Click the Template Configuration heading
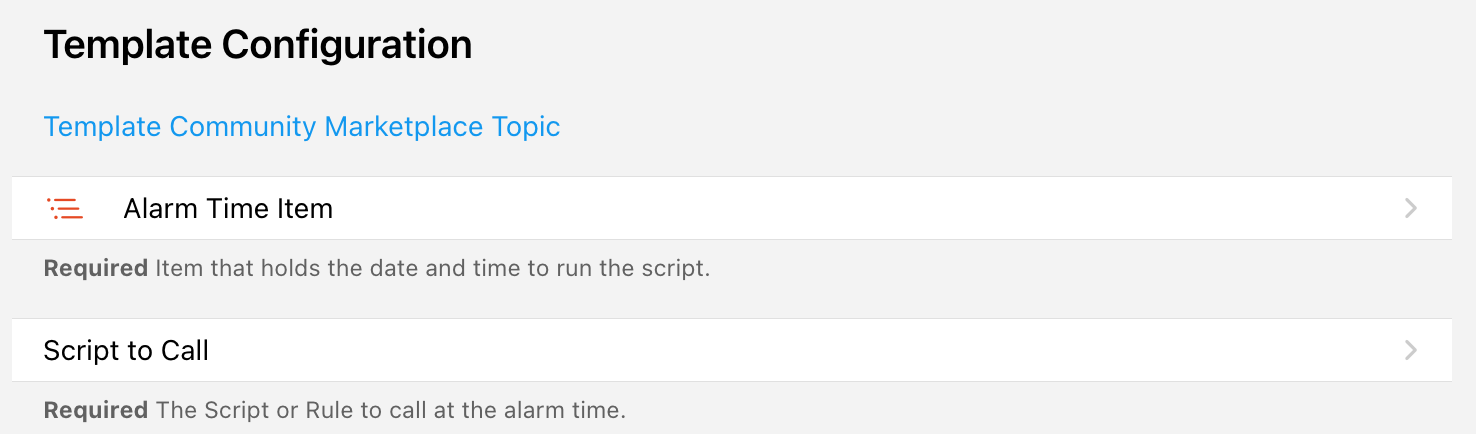 click(257, 46)
